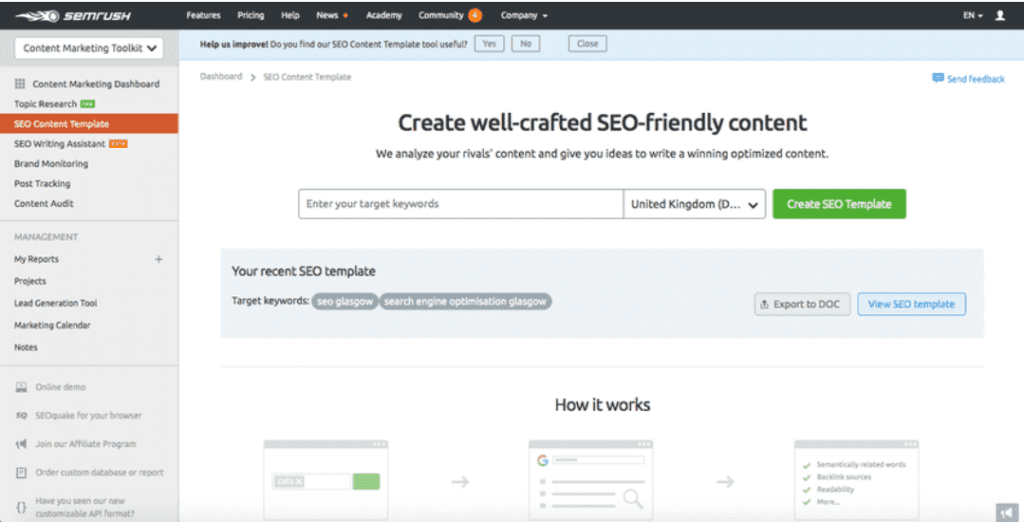Click the Dashboard breadcrumb link
Image resolution: width=1024 pixels, height=522 pixels.
[221, 77]
